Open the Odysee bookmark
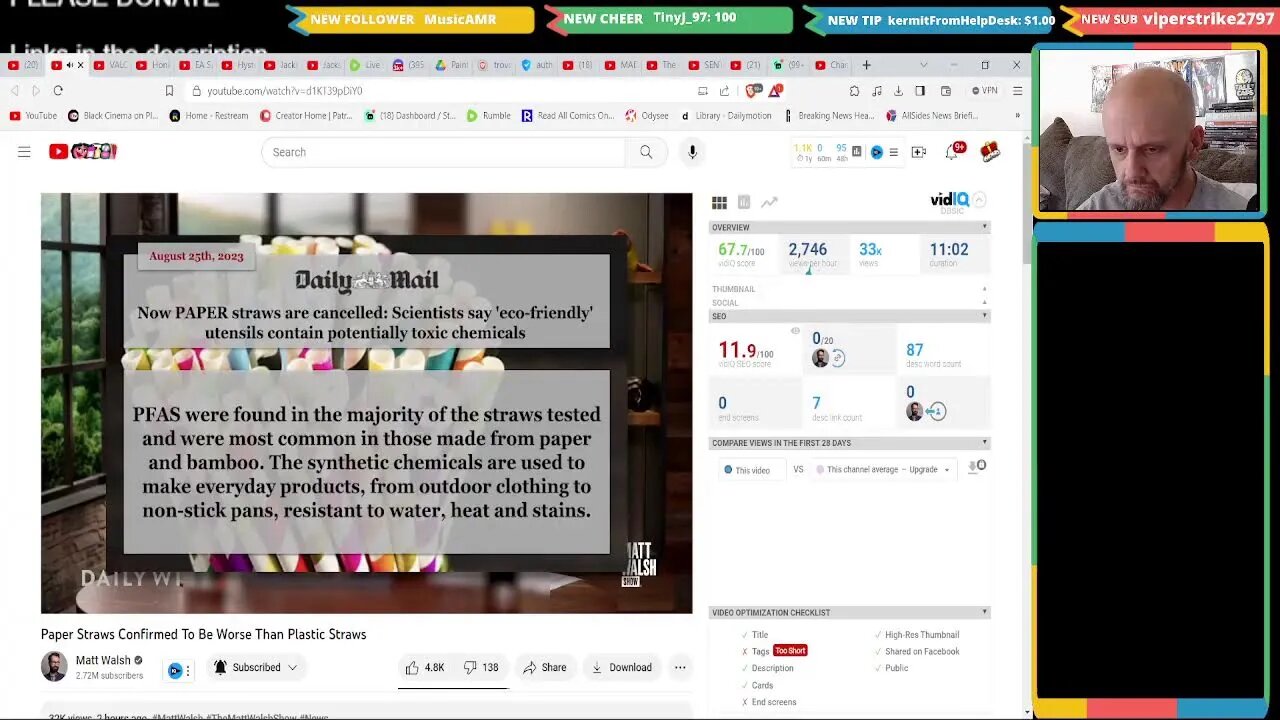The width and height of the screenshot is (1280, 720). tap(647, 116)
